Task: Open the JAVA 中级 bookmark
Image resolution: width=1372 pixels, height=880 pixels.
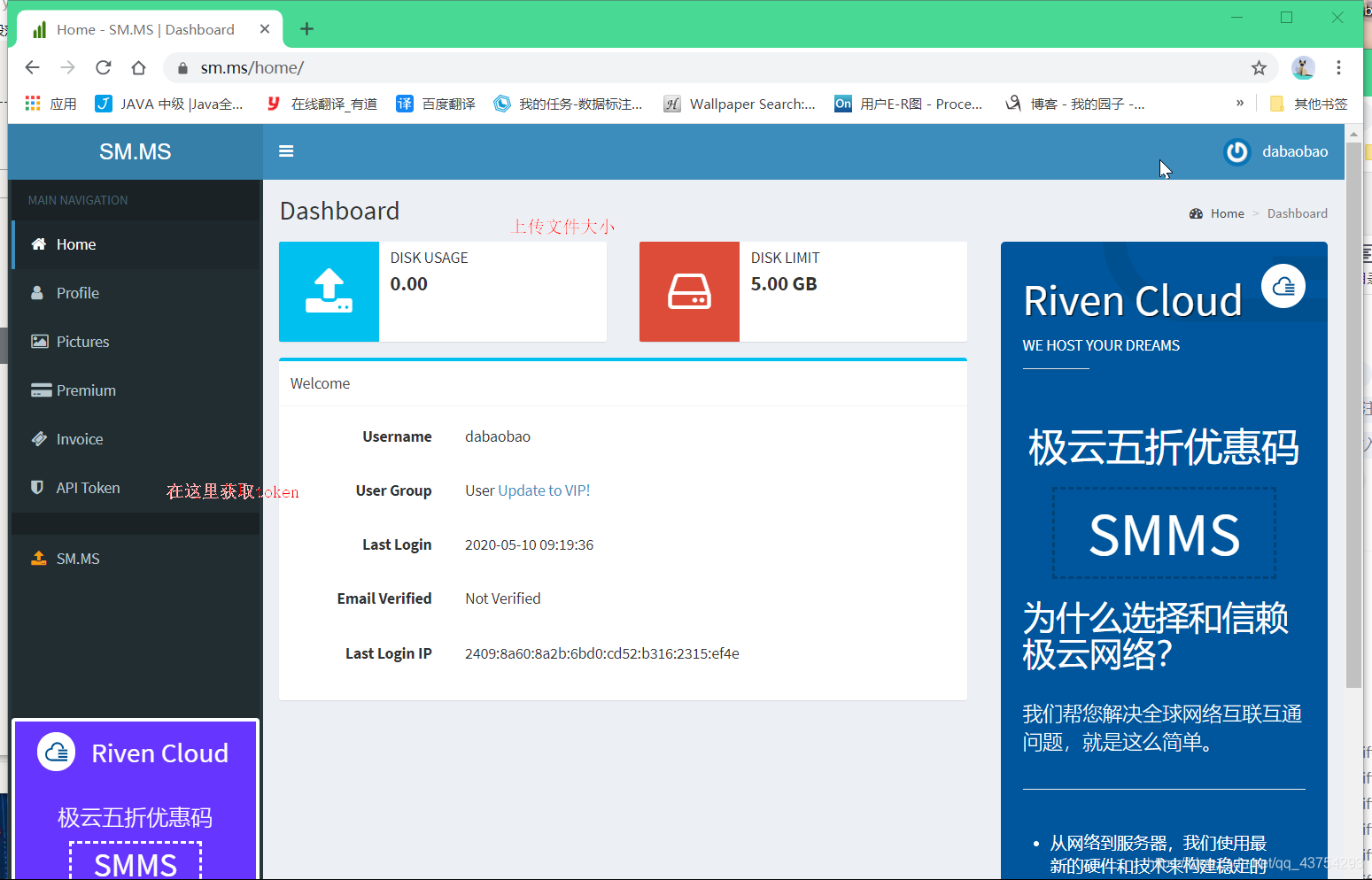Action: 169,104
